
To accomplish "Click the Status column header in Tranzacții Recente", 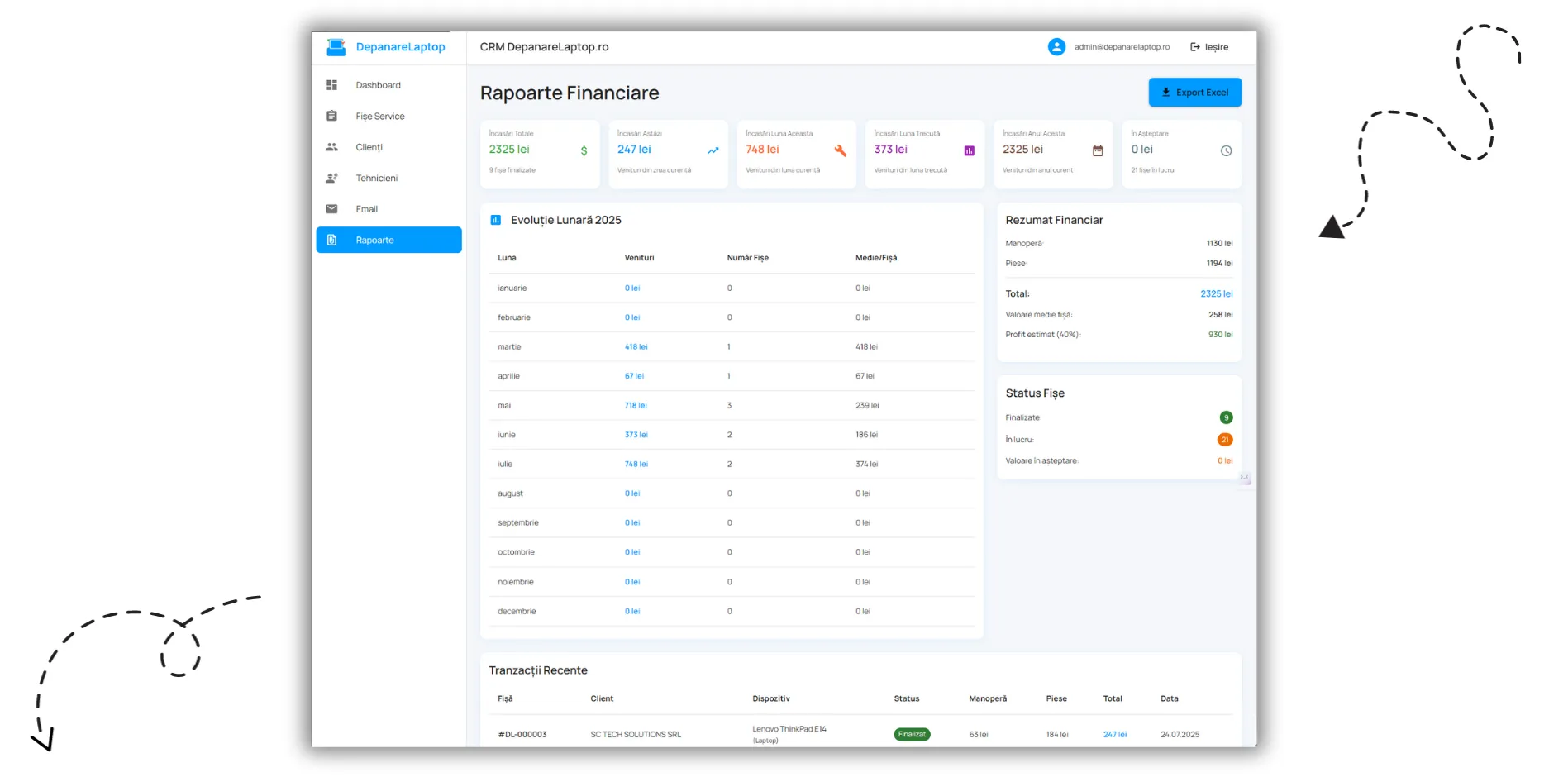I will tap(906, 698).
